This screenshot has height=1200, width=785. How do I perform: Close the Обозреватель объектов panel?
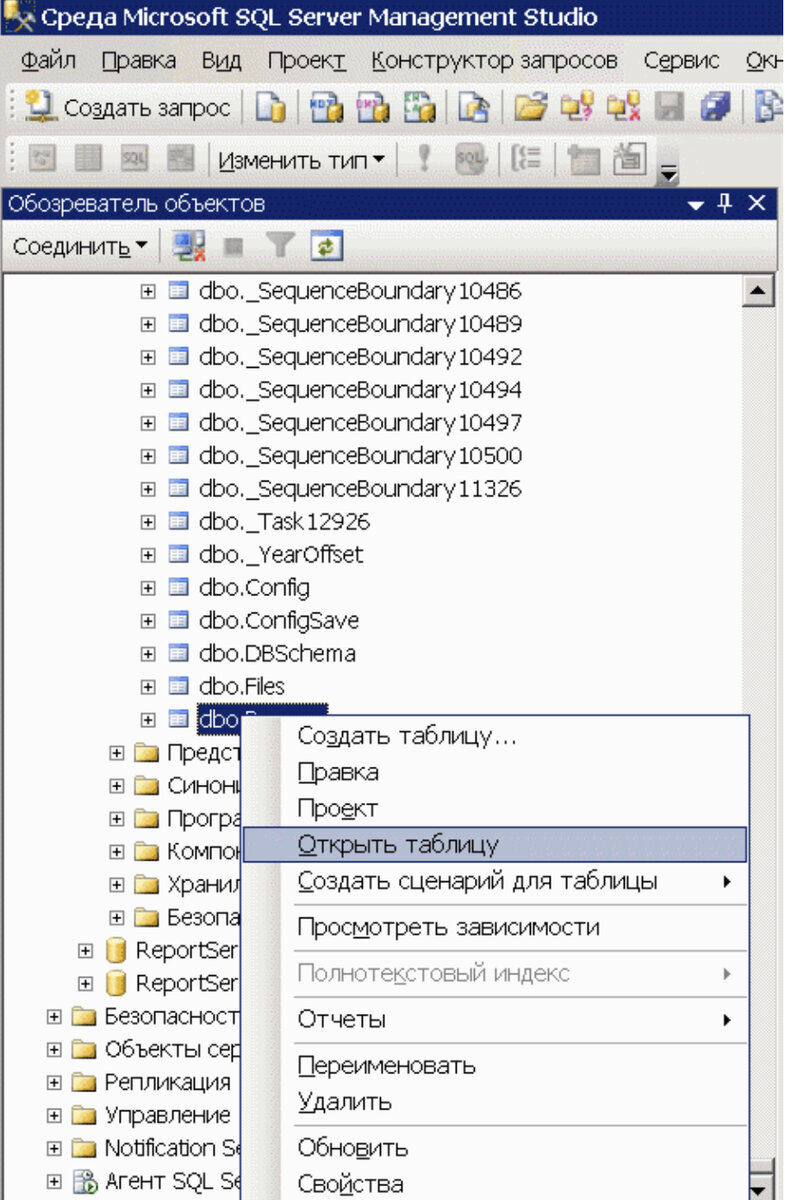point(757,204)
